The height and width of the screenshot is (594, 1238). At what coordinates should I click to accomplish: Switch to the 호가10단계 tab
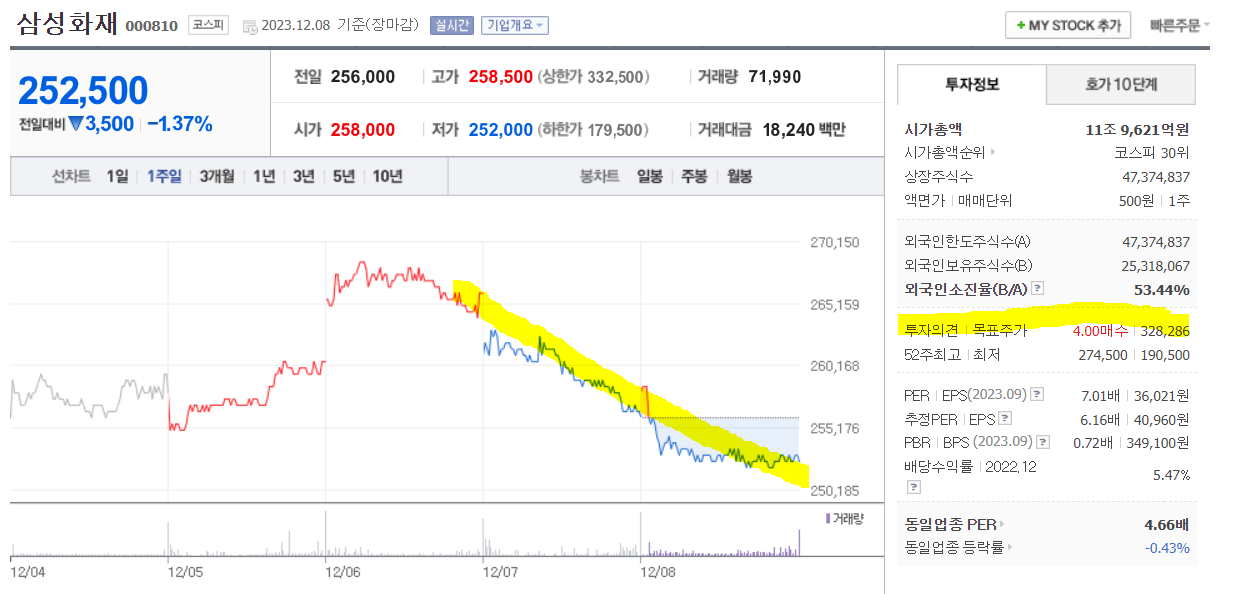[1121, 85]
